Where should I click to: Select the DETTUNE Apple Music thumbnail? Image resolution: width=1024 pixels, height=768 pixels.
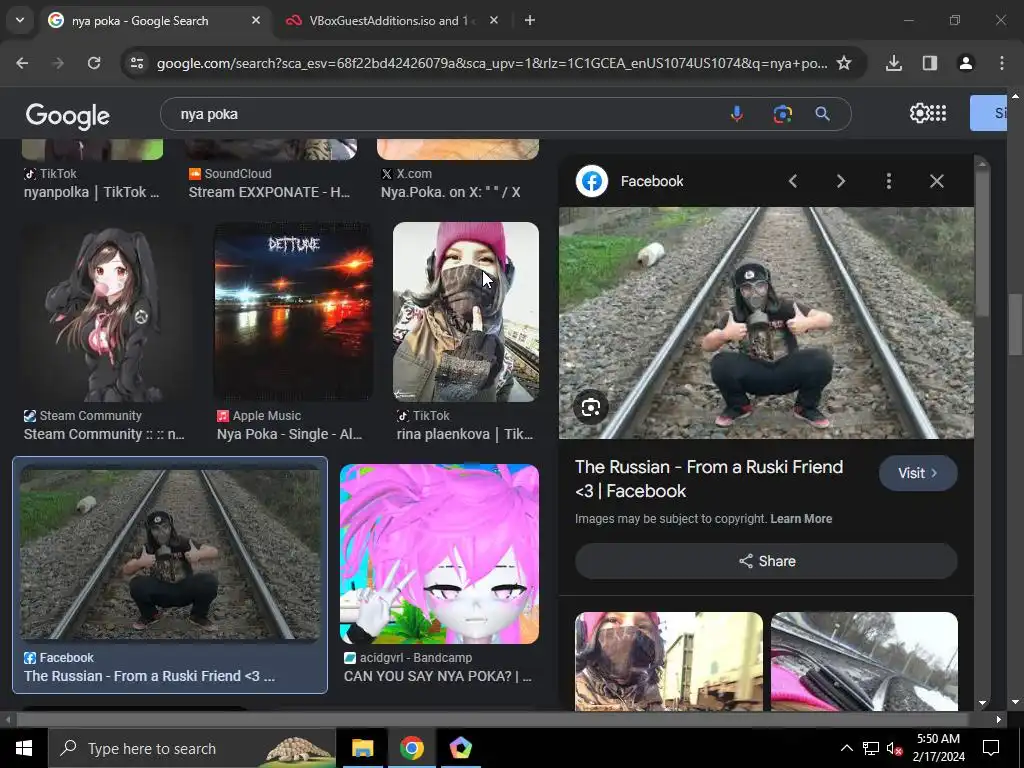pos(294,312)
